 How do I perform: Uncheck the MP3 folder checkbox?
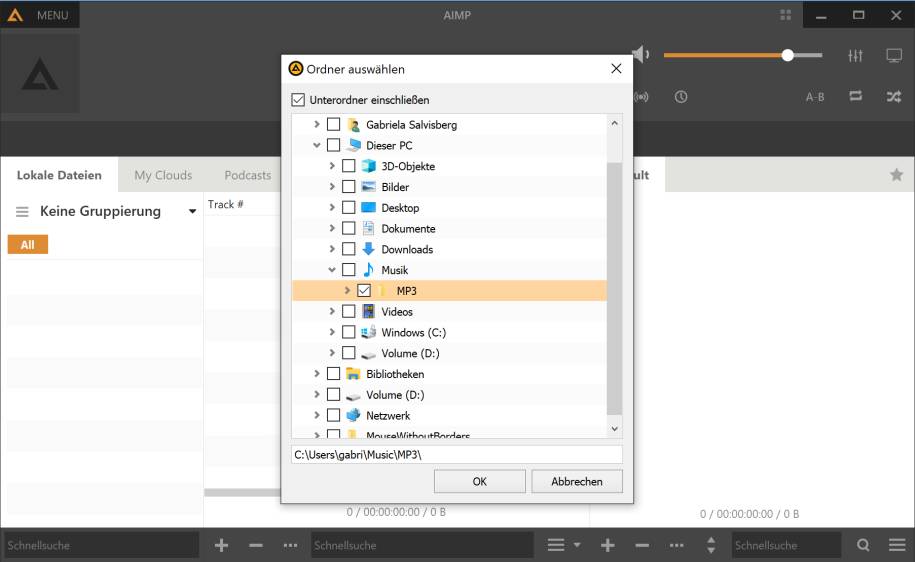(x=364, y=291)
